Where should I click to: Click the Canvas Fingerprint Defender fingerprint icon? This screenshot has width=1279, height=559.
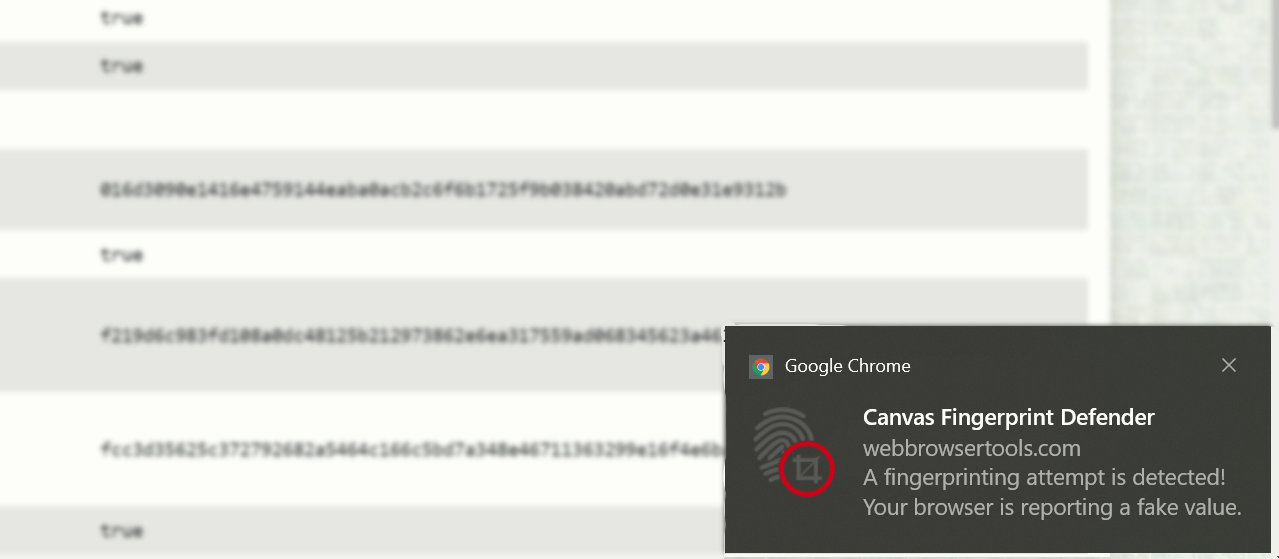787,446
